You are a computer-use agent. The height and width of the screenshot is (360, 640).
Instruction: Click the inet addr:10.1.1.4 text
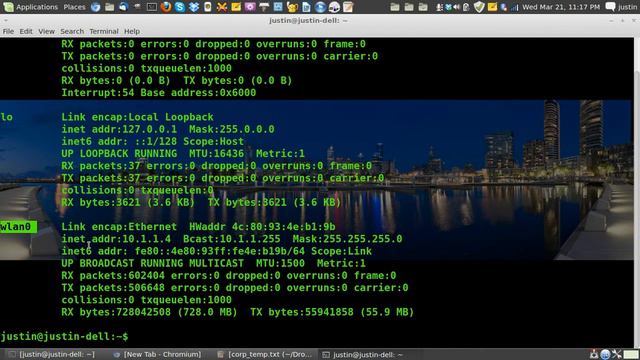(116, 239)
